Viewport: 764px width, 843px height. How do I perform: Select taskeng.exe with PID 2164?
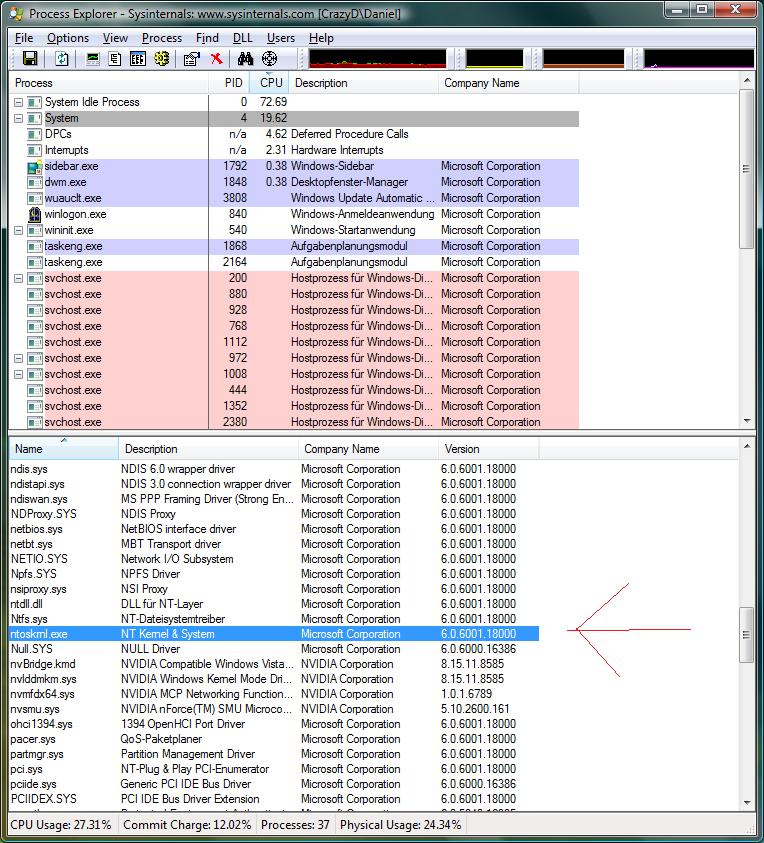pyautogui.click(x=294, y=263)
